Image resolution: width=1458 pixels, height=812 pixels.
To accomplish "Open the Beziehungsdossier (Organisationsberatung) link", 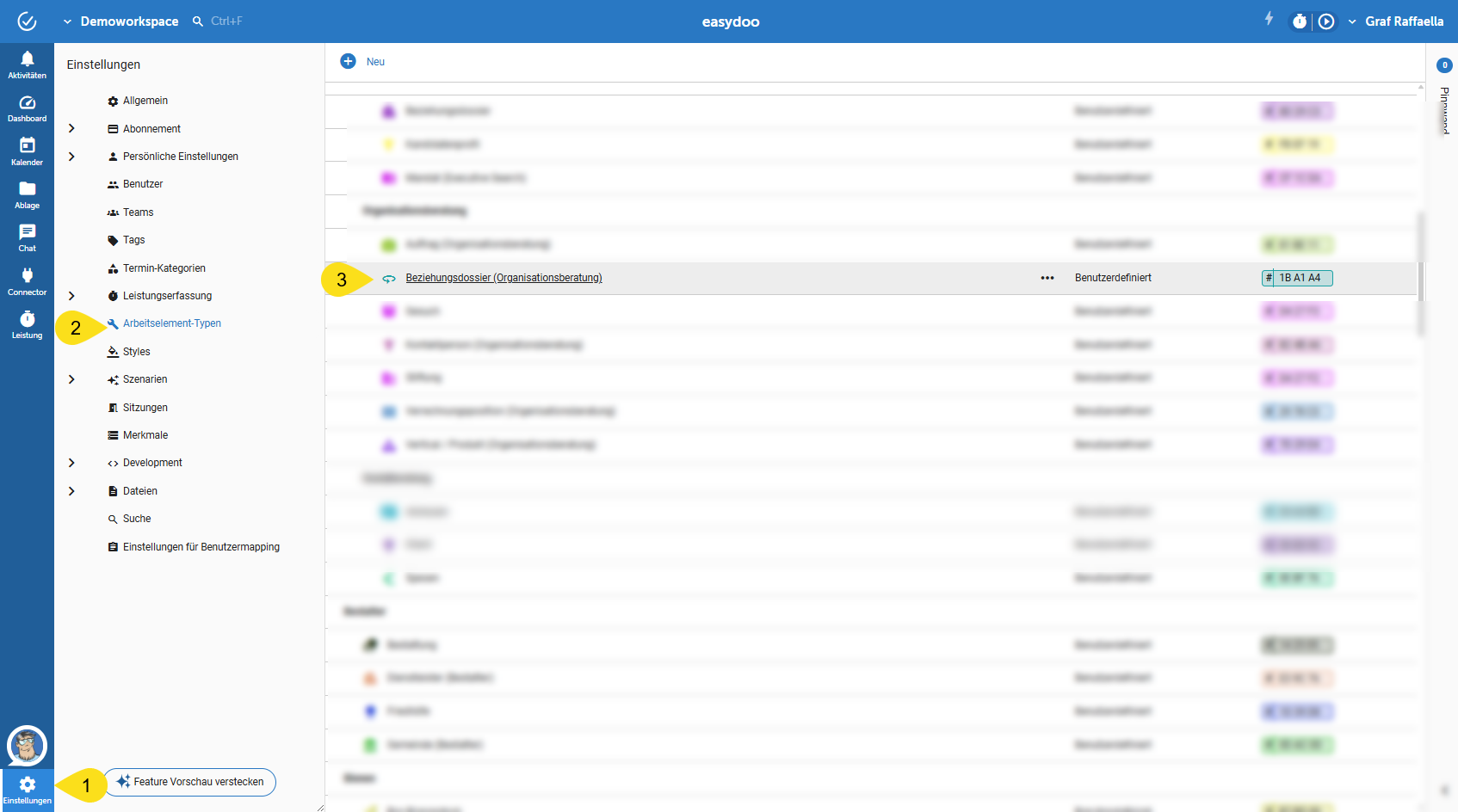I will pyautogui.click(x=504, y=278).
